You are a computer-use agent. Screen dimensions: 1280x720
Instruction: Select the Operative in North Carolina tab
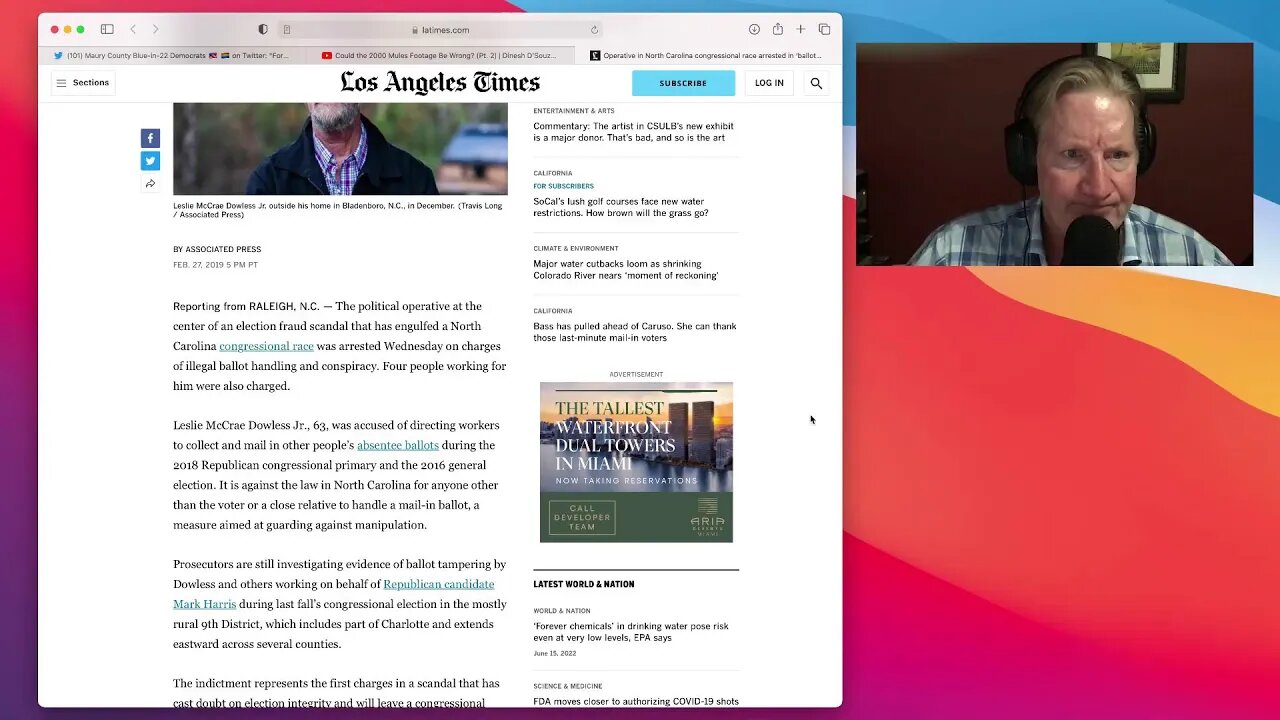[x=708, y=56]
